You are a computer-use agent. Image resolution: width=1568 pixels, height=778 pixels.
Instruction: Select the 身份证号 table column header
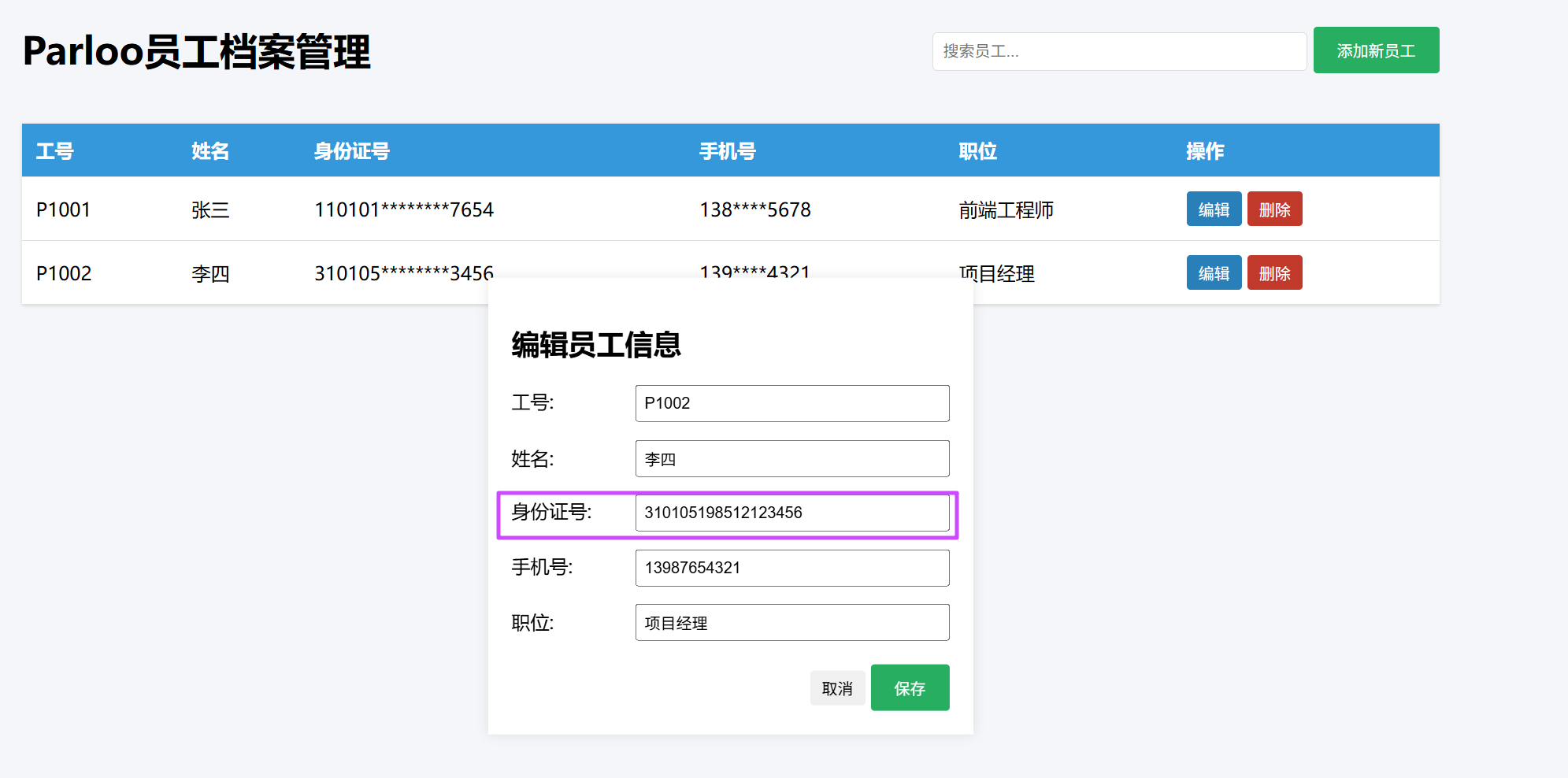tap(352, 151)
